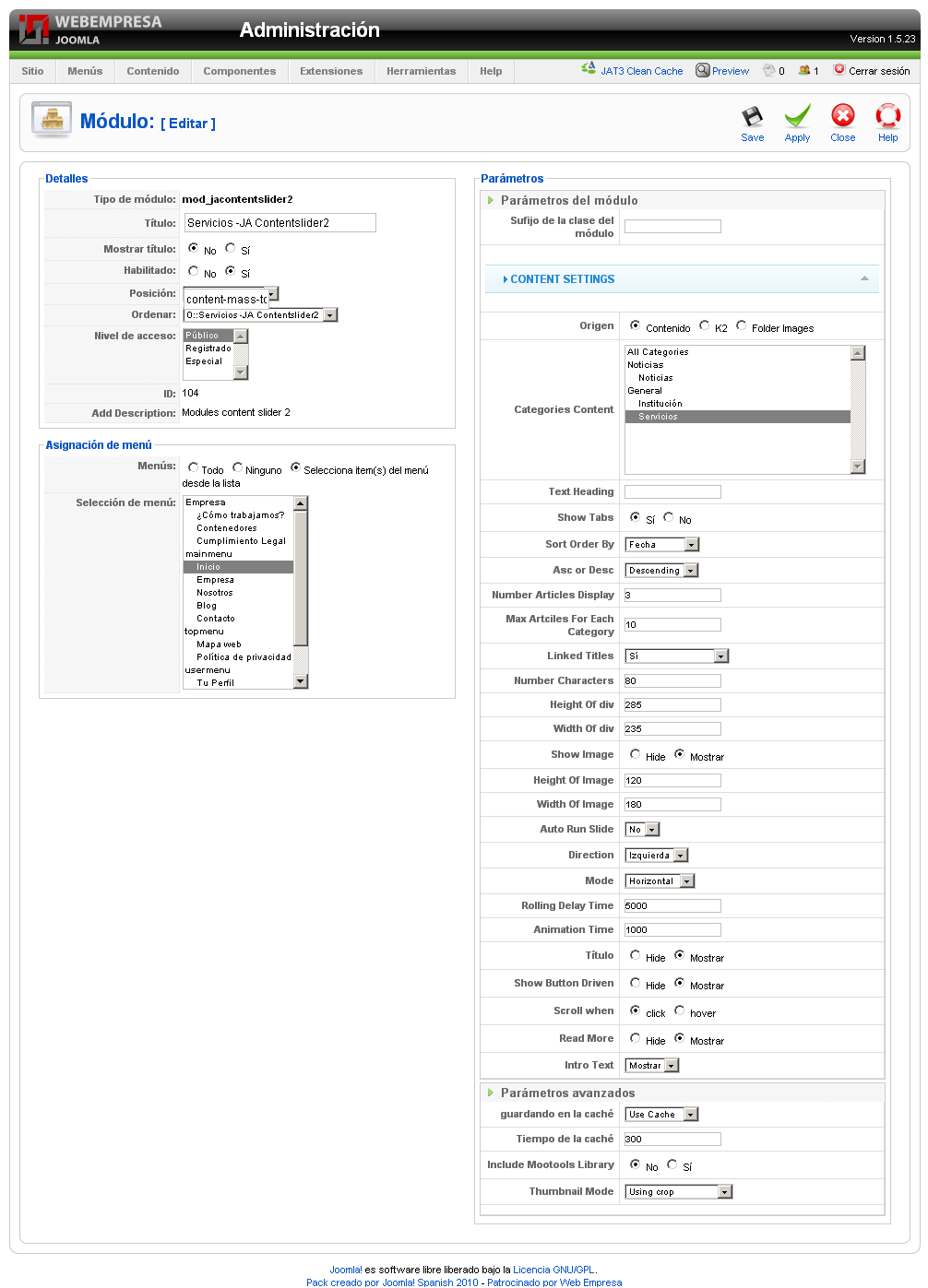Select Todo for Menús assignment
This screenshot has width=928, height=1288.
(x=193, y=467)
